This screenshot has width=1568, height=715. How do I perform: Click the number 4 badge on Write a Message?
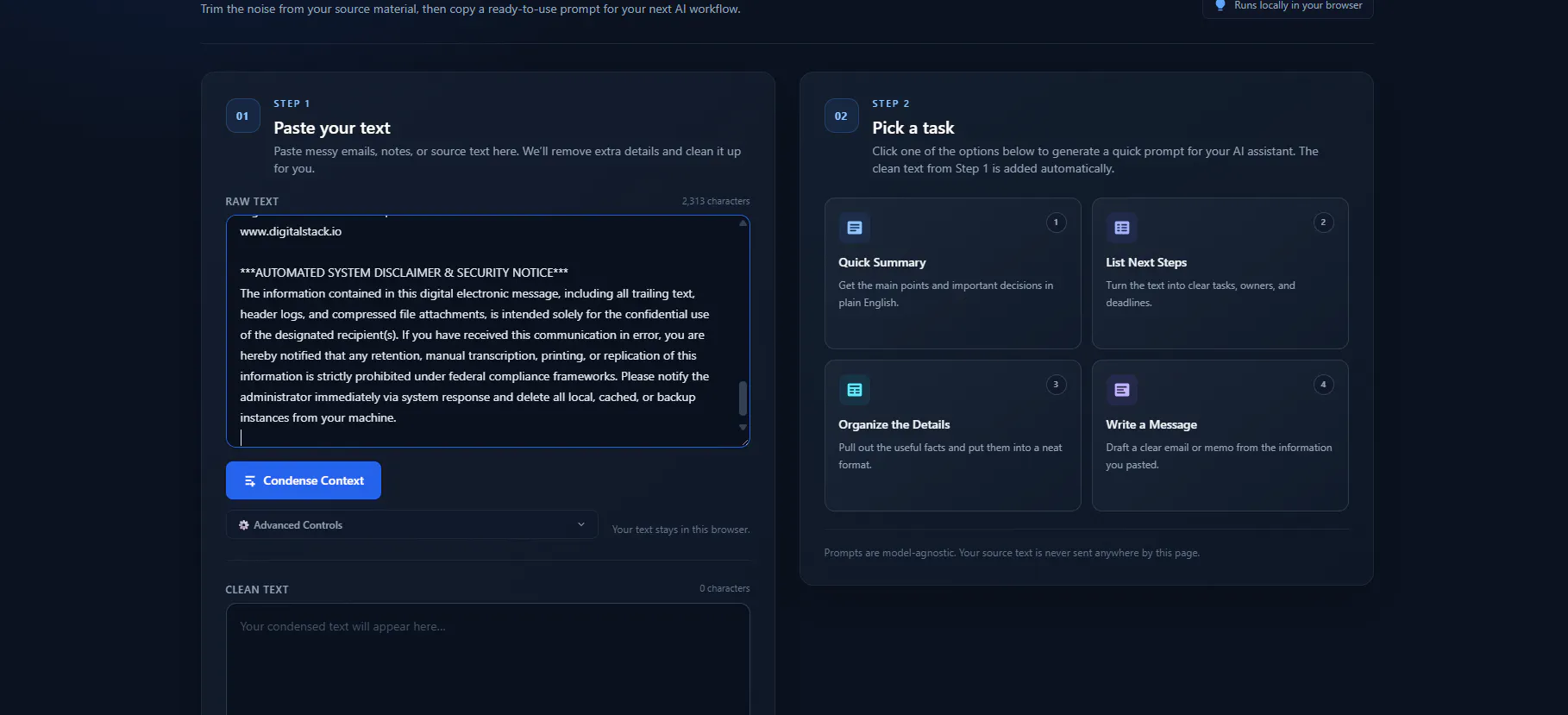1323,385
